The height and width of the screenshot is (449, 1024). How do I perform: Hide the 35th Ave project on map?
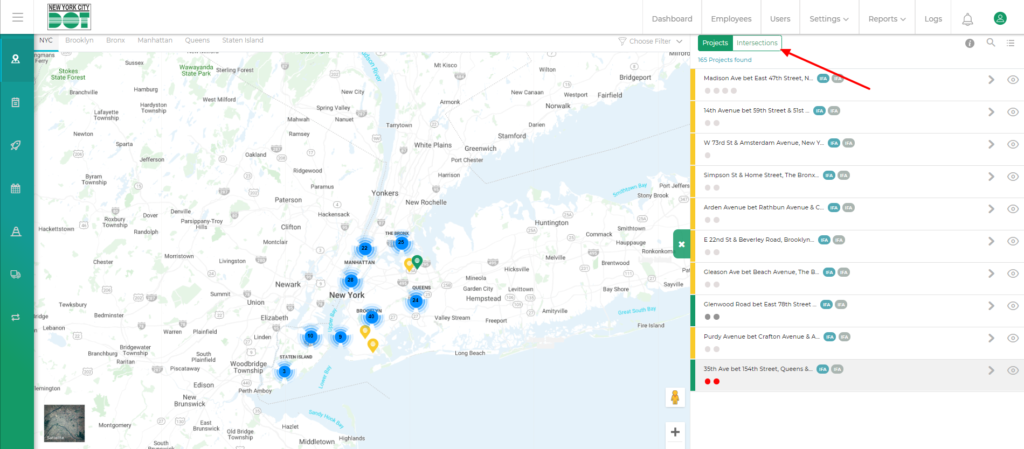pyautogui.click(x=1012, y=371)
